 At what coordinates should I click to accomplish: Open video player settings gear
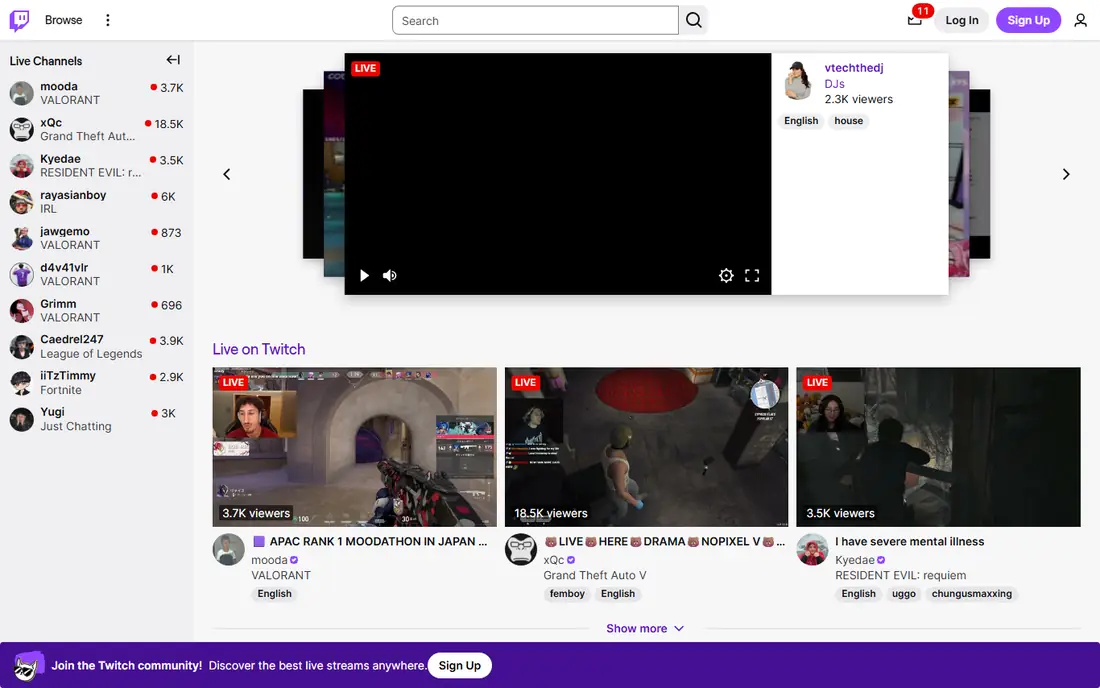pyautogui.click(x=726, y=276)
